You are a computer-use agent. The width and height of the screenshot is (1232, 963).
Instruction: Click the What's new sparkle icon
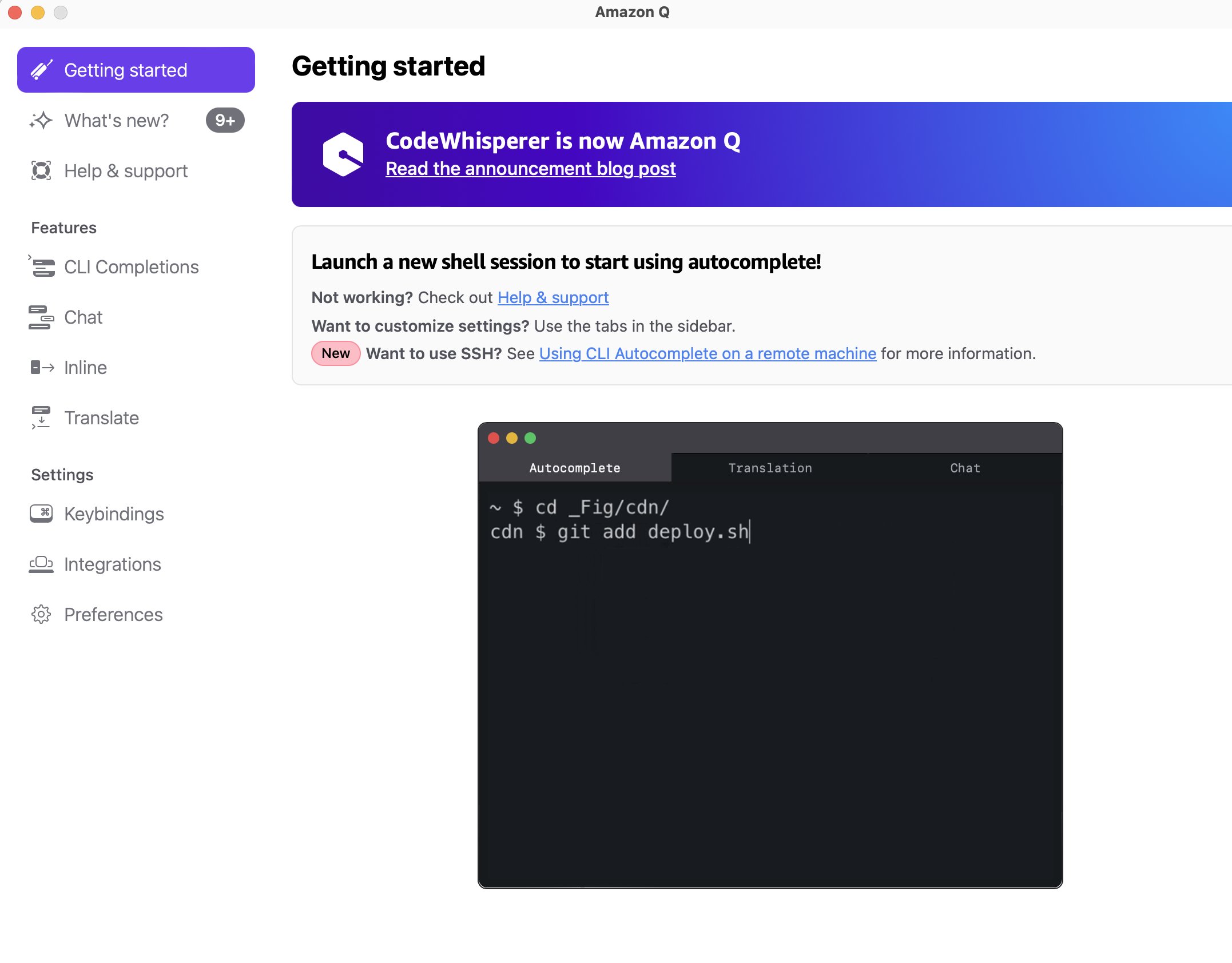point(41,120)
